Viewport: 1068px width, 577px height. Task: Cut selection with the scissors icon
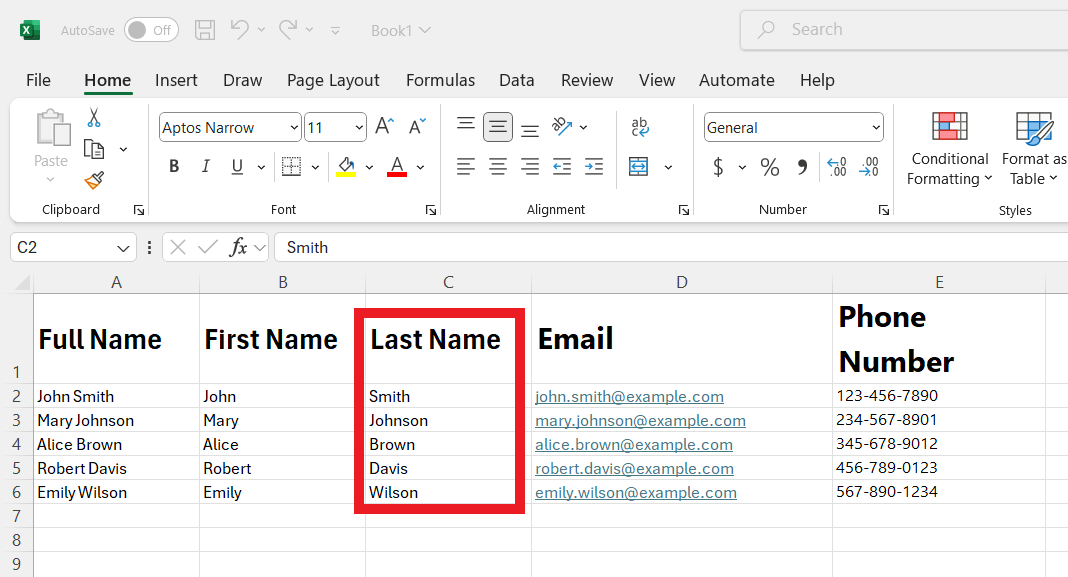pos(94,118)
